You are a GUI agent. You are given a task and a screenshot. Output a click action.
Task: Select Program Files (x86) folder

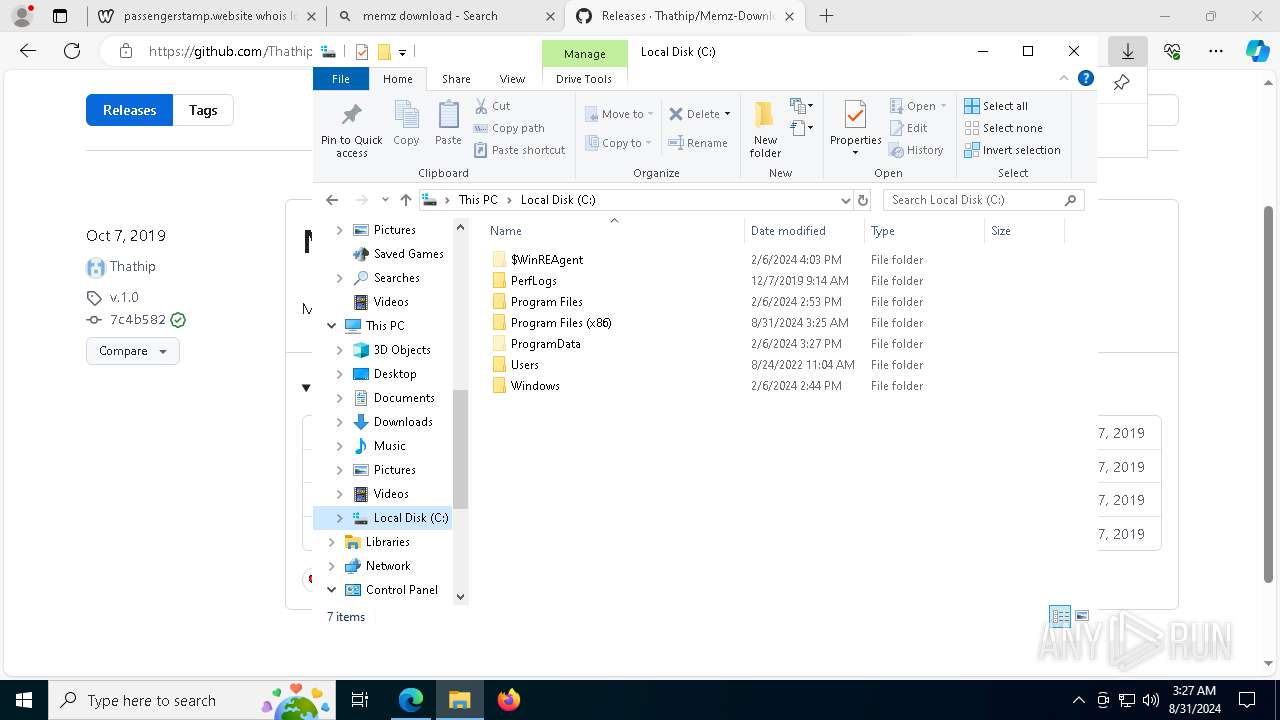(x=561, y=323)
